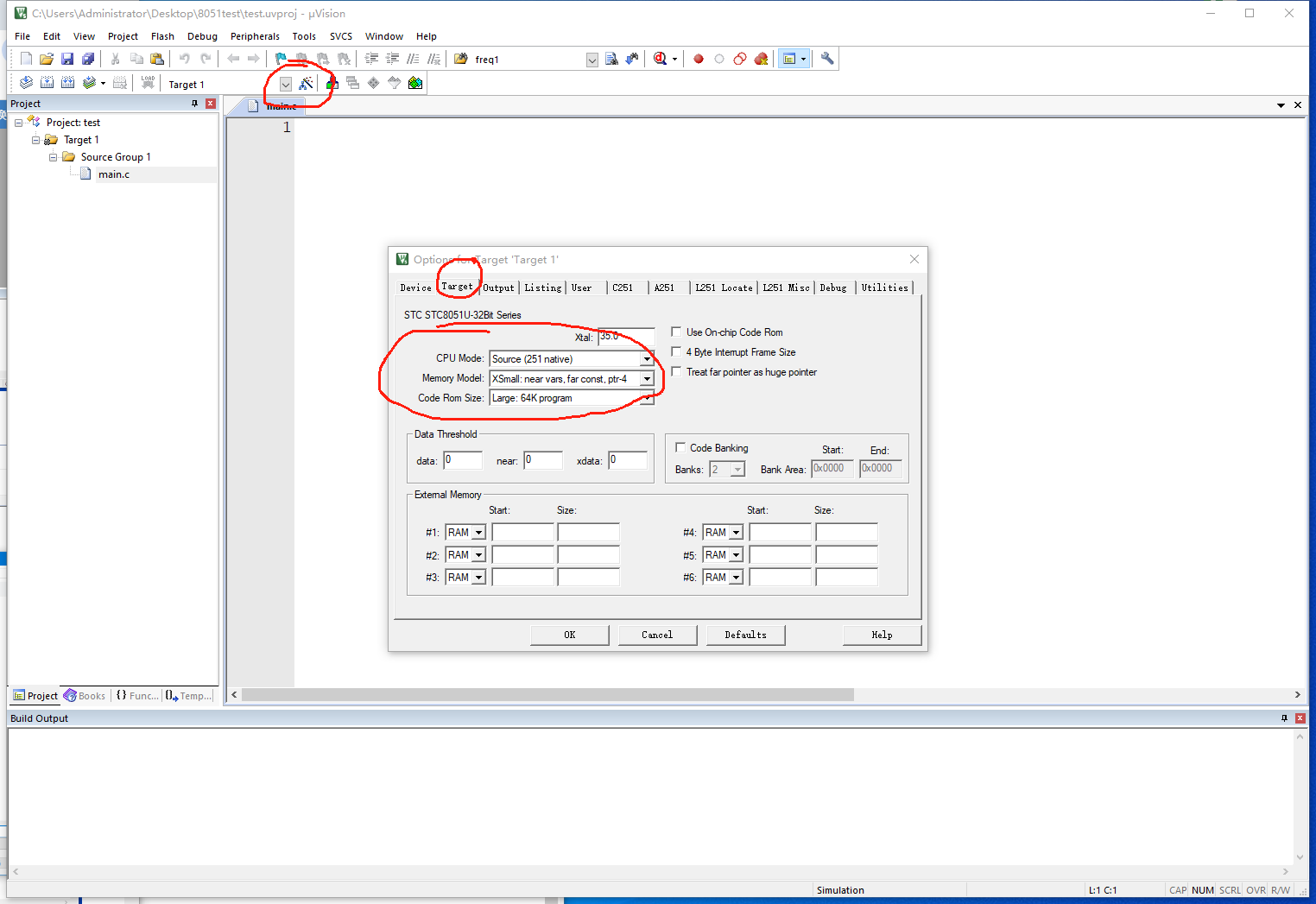Open File Extensions and Books icon
Viewport: 1316px width, 904px height.
[332, 83]
